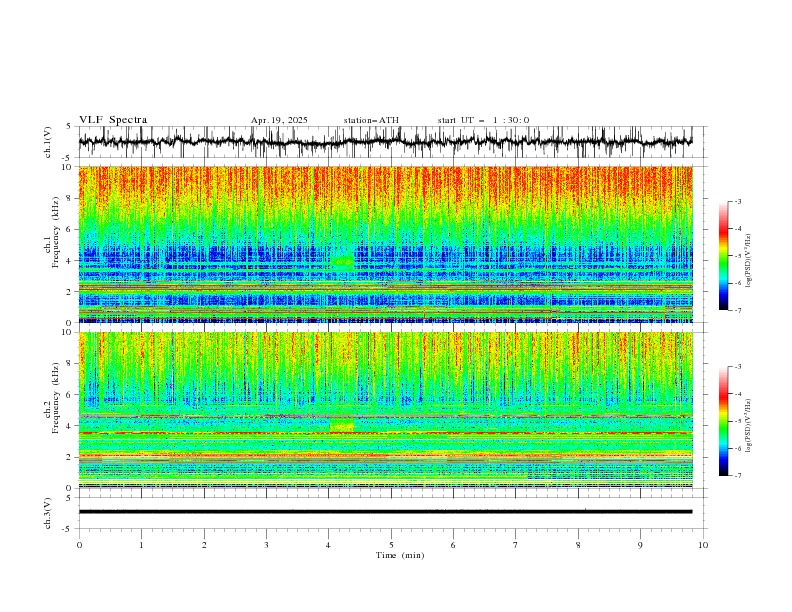Click the "ch.3(V)" axis label
The image size is (792, 612).
(48, 513)
